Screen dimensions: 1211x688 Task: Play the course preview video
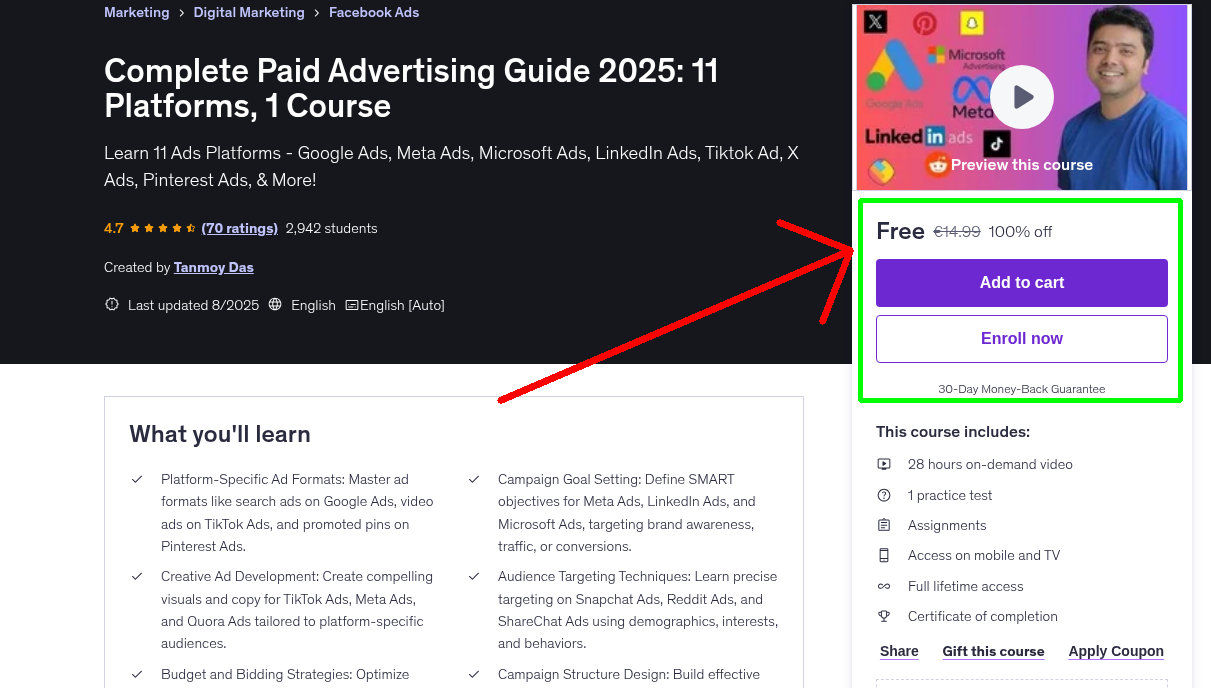(x=1021, y=96)
